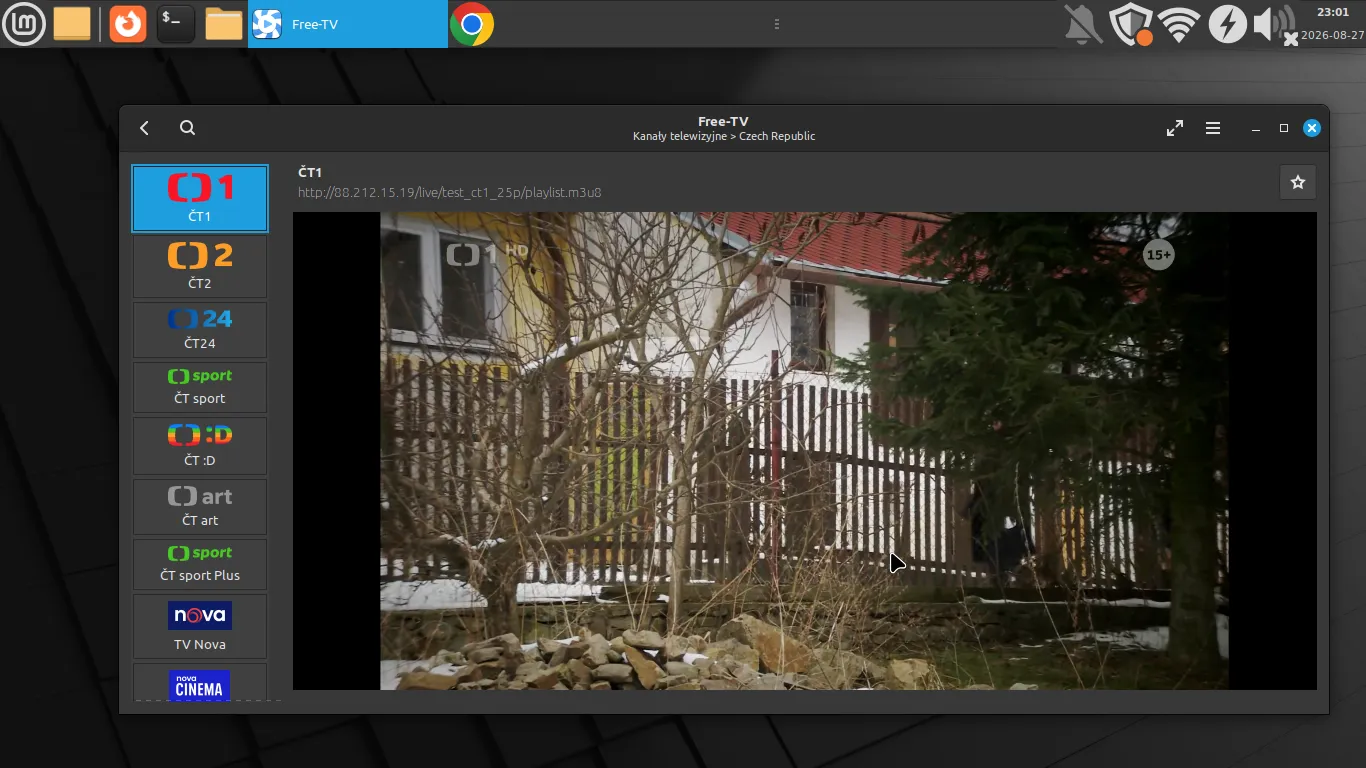The width and height of the screenshot is (1366, 768).
Task: Click the ČT1 channel title above the video
Action: tap(310, 172)
